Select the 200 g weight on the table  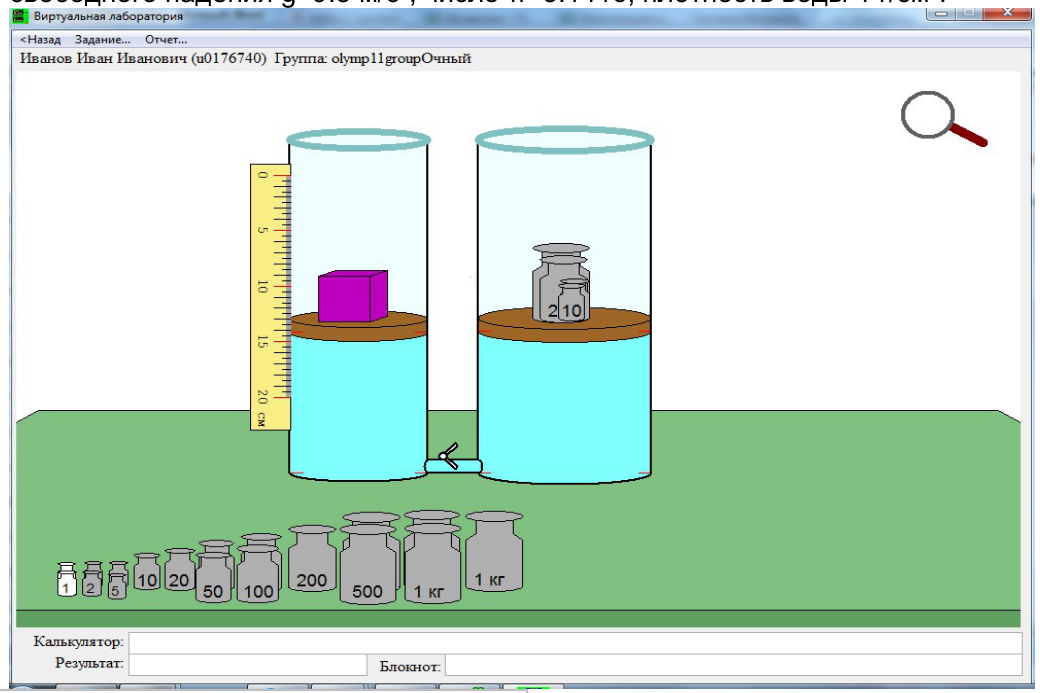pyautogui.click(x=312, y=558)
